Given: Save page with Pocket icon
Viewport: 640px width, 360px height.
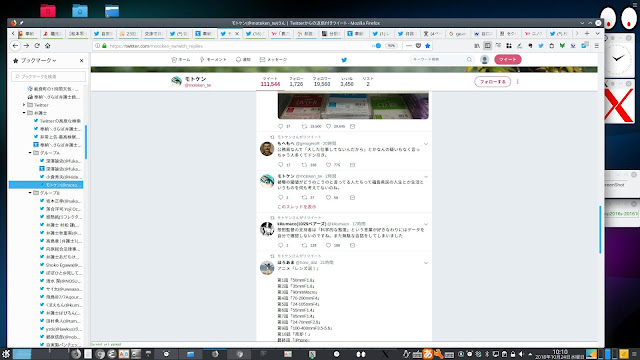Looking at the screenshot, I should 418,46.
